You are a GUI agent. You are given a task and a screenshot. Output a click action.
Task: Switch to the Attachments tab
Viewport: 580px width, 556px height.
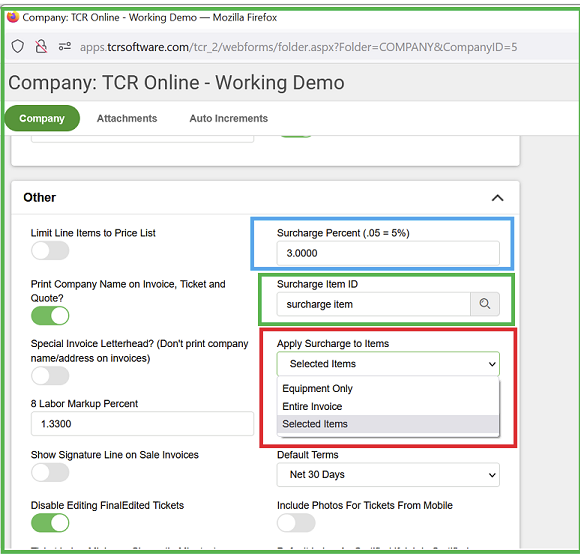pyautogui.click(x=127, y=118)
